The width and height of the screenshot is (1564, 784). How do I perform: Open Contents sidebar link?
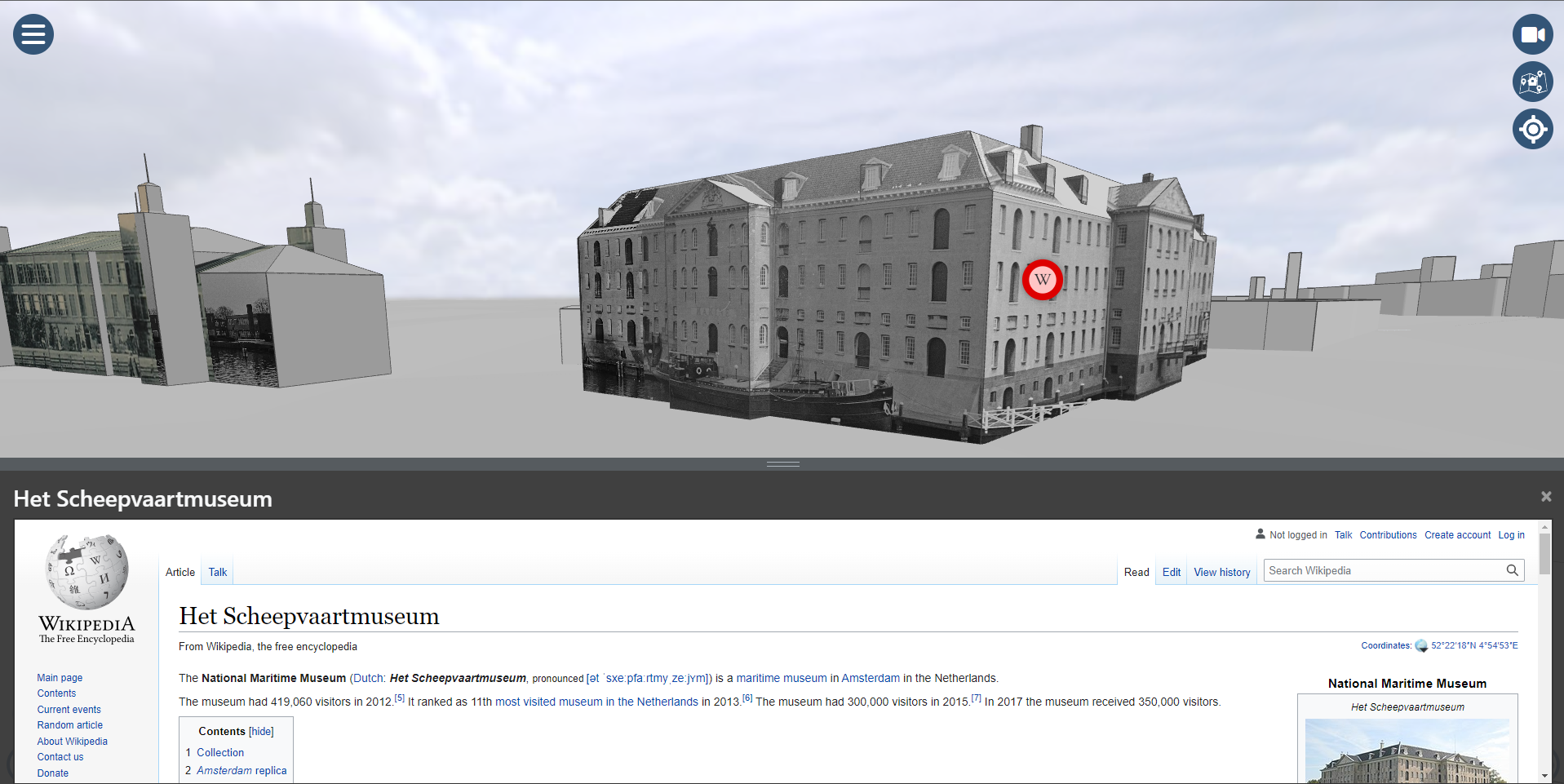(x=56, y=693)
